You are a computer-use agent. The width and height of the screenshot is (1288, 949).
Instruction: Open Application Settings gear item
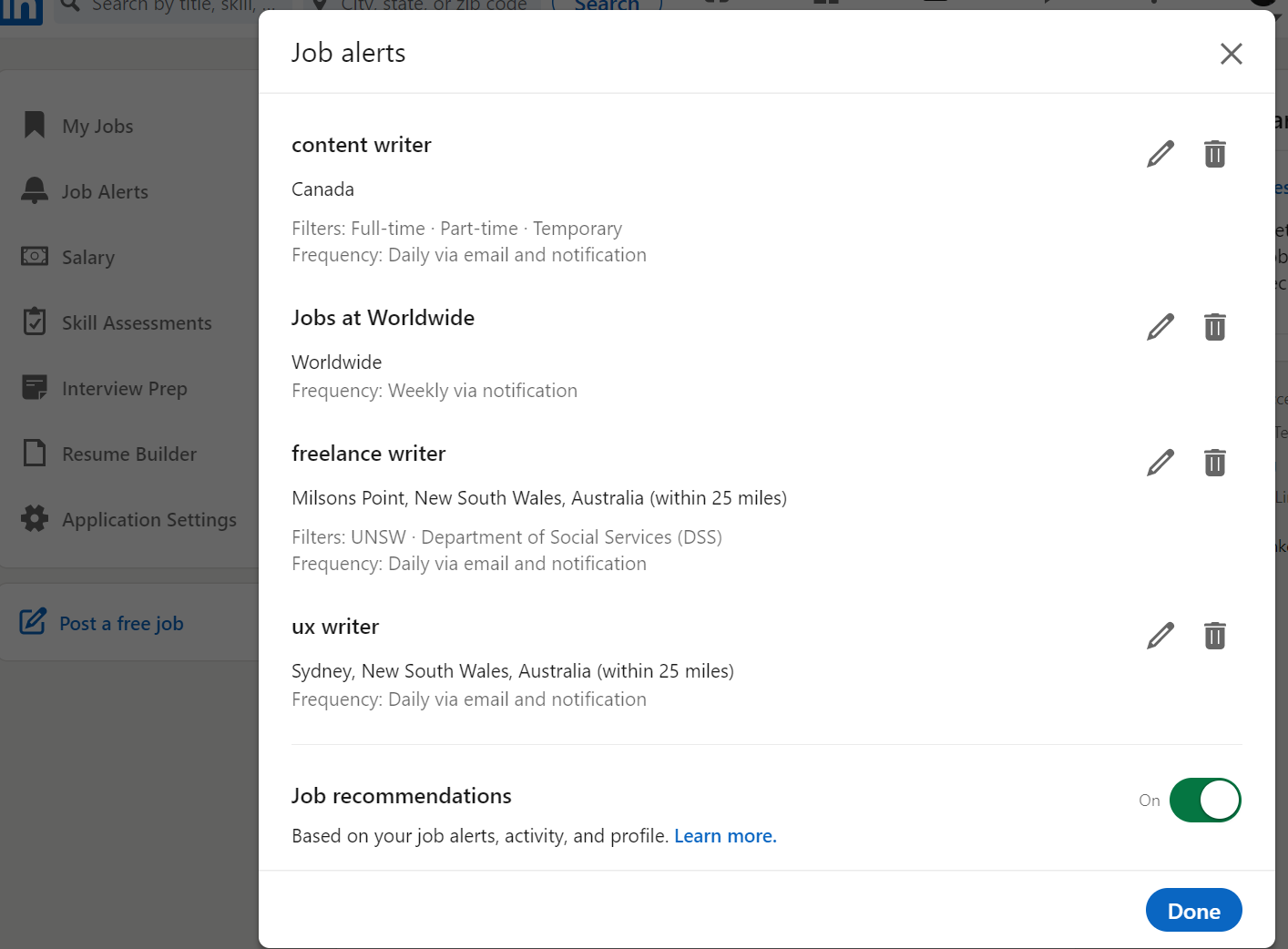click(x=149, y=520)
